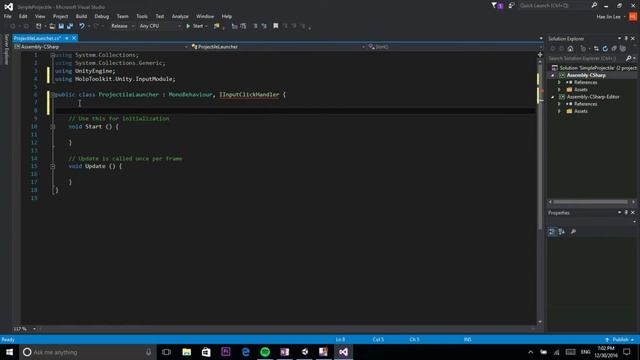Click the editor split window handle
This screenshot has height=360, width=640.
pyautogui.click(x=540, y=54)
